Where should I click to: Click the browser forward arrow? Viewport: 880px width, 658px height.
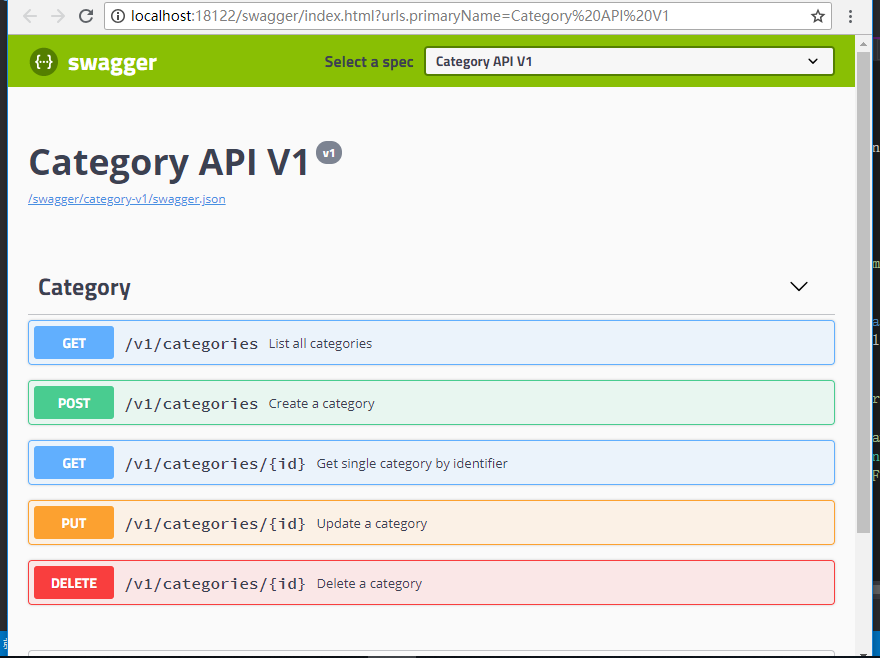pyautogui.click(x=58, y=16)
